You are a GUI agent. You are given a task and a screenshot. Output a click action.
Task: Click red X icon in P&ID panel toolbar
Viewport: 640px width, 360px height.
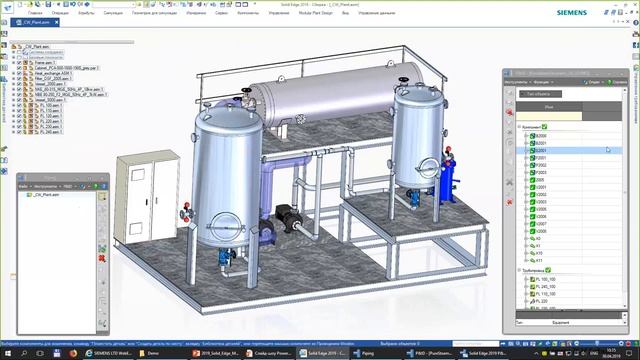coord(509,202)
